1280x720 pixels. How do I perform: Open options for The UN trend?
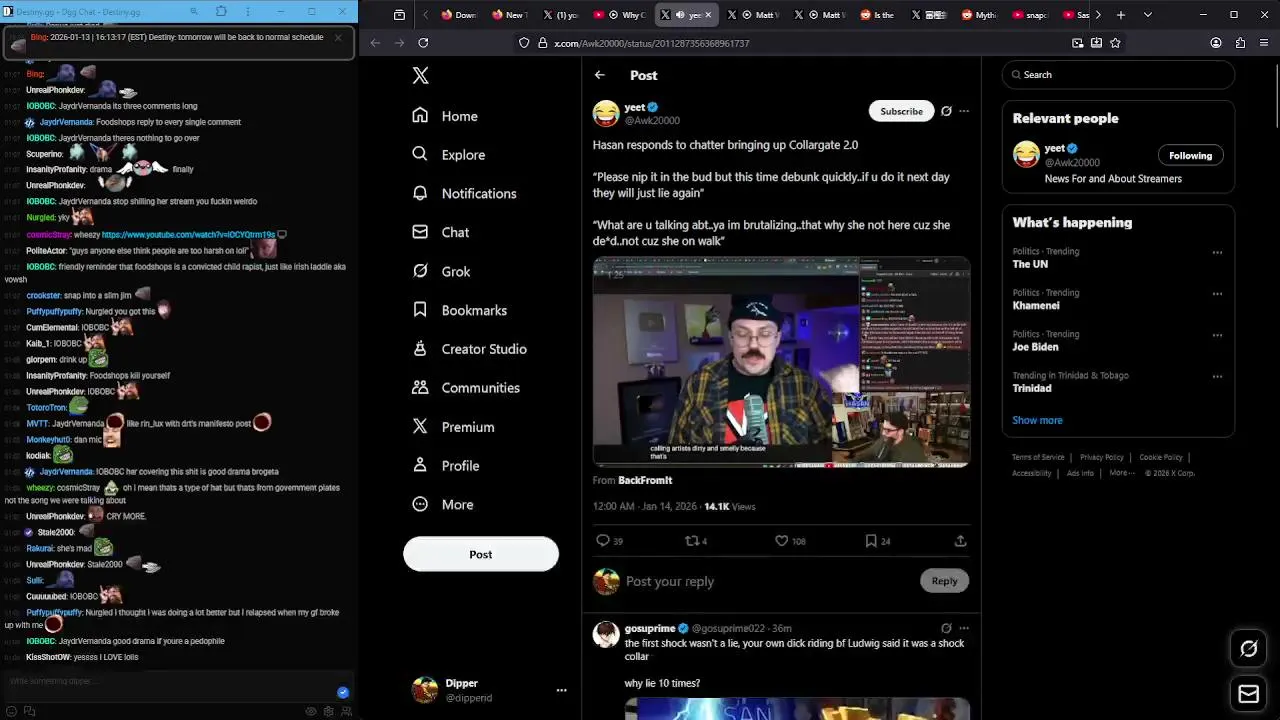pyautogui.click(x=1217, y=252)
